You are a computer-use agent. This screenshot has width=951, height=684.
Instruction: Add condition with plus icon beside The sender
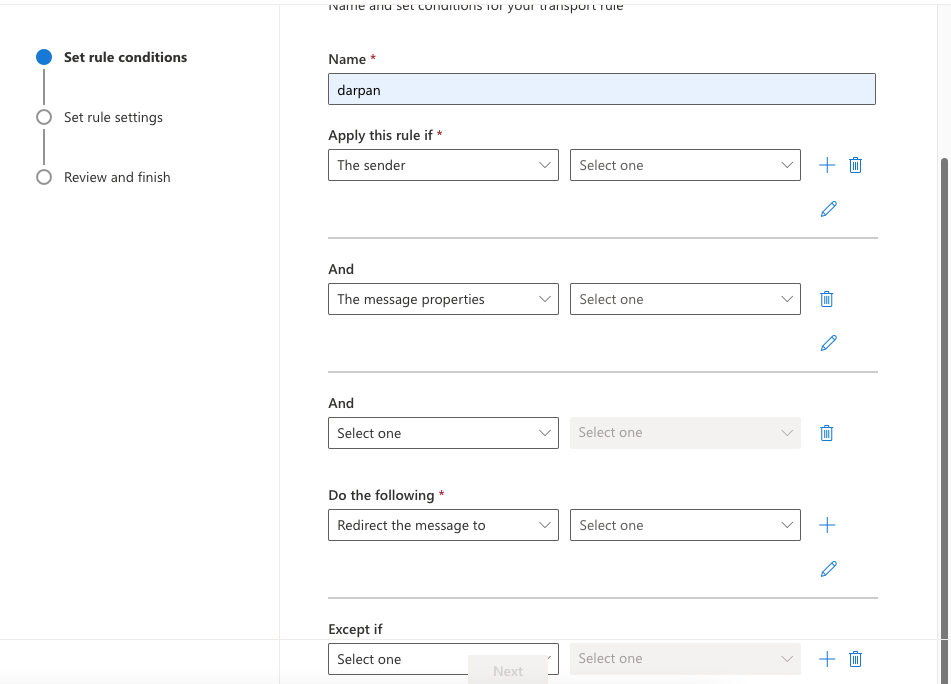tap(827, 165)
